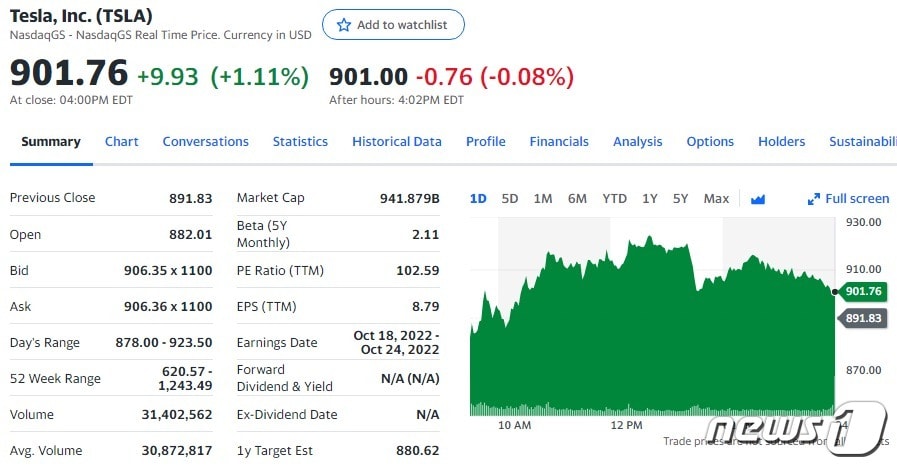Open the Statistics tab

pos(300,142)
